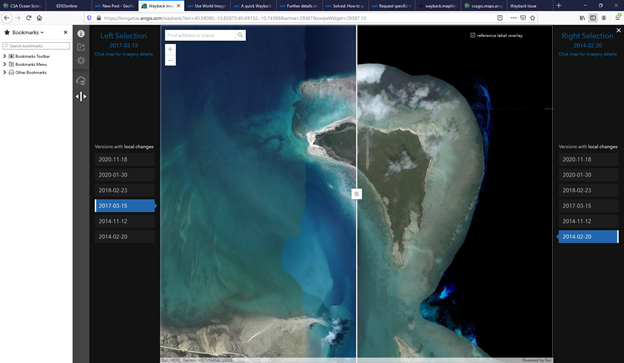Switch to csagis.maps.arcgis tab
624x363 pixels.
click(484, 6)
